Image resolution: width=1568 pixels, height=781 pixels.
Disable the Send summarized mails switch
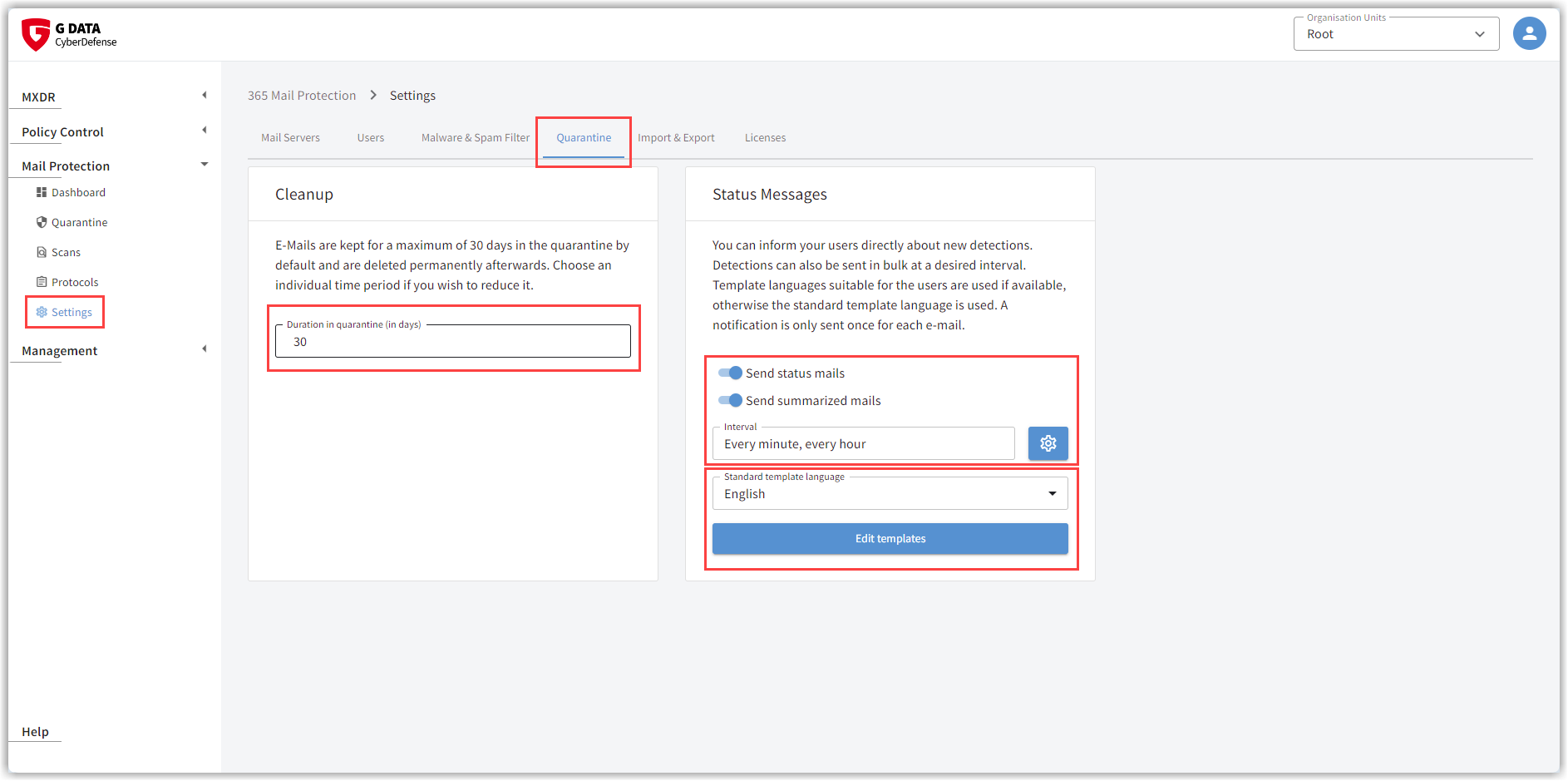(x=730, y=401)
